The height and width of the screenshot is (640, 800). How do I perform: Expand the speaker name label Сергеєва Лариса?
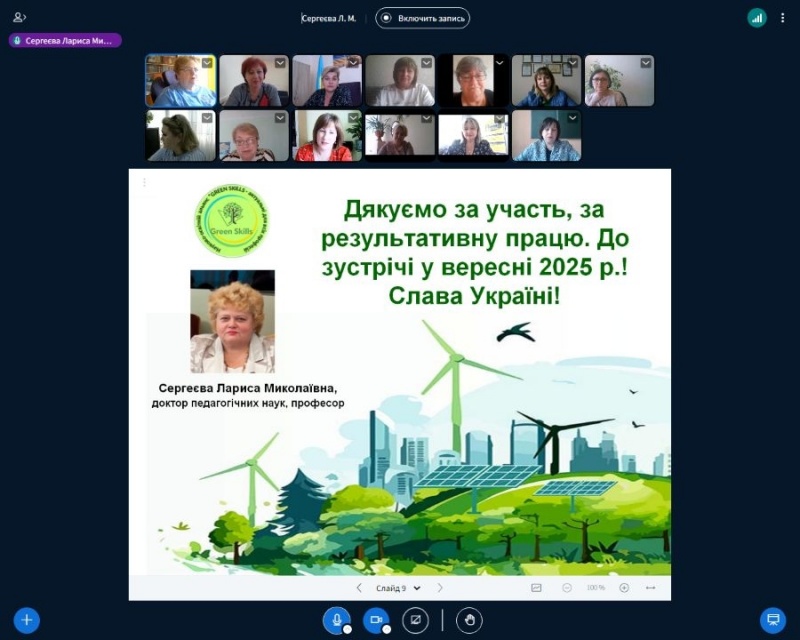[x=64, y=39]
